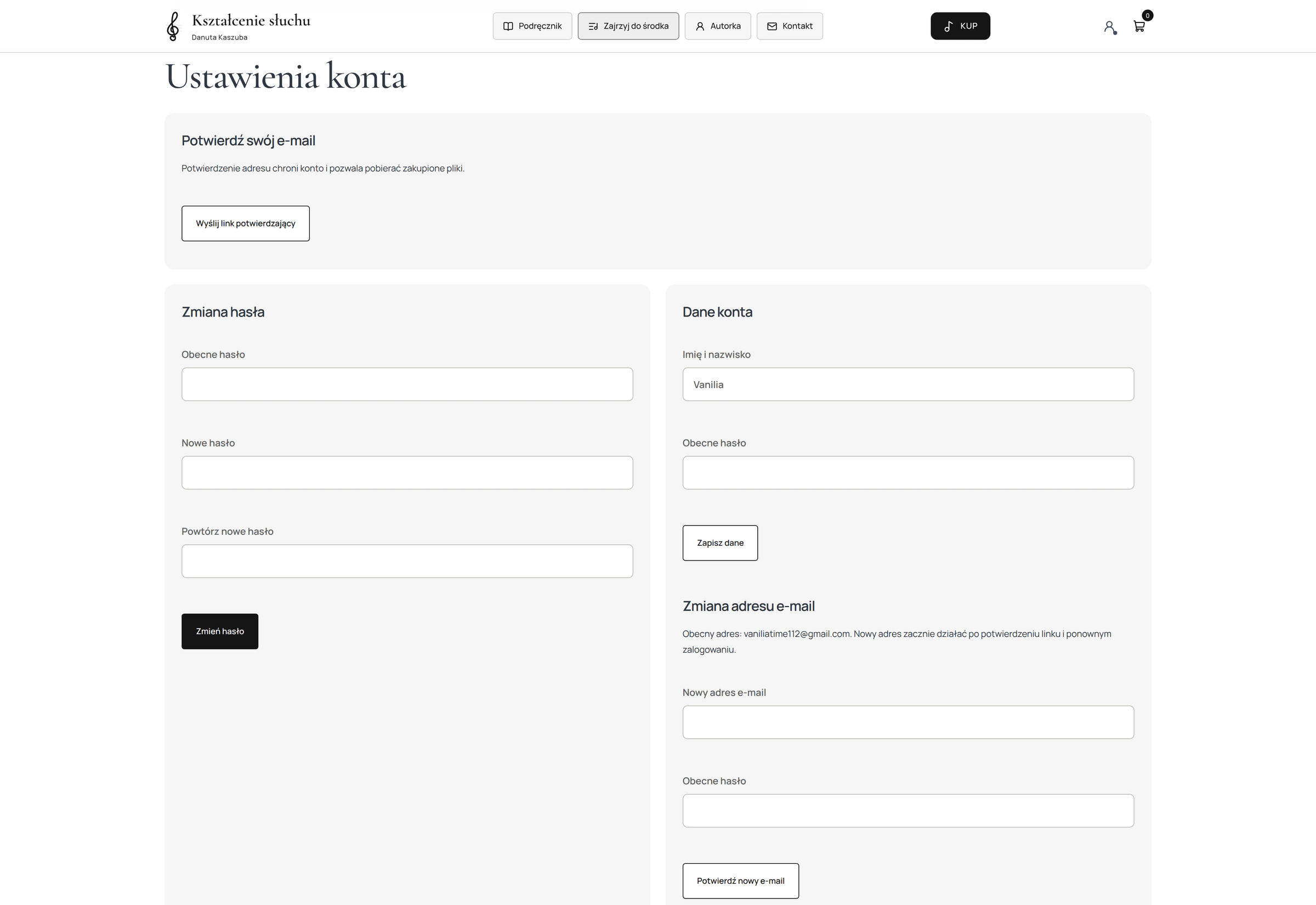Click the person icon beside Autorka
This screenshot has width=1316, height=905.
tap(700, 26)
